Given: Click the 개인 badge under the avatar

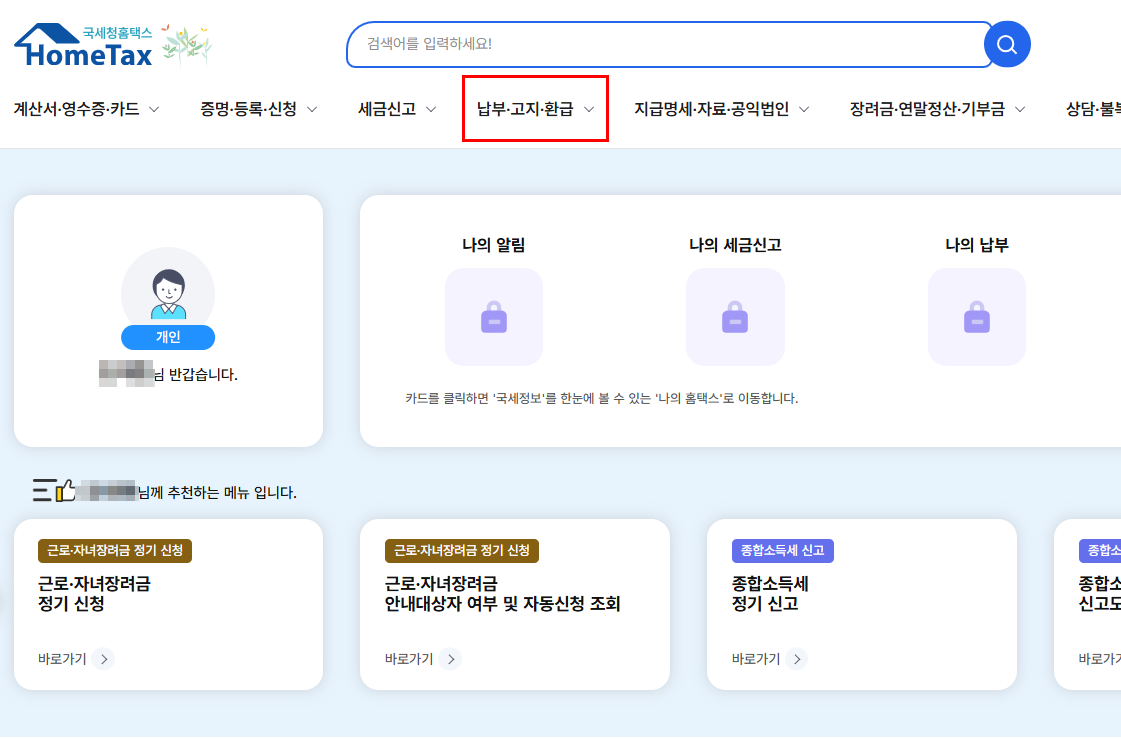Looking at the screenshot, I should 168,337.
